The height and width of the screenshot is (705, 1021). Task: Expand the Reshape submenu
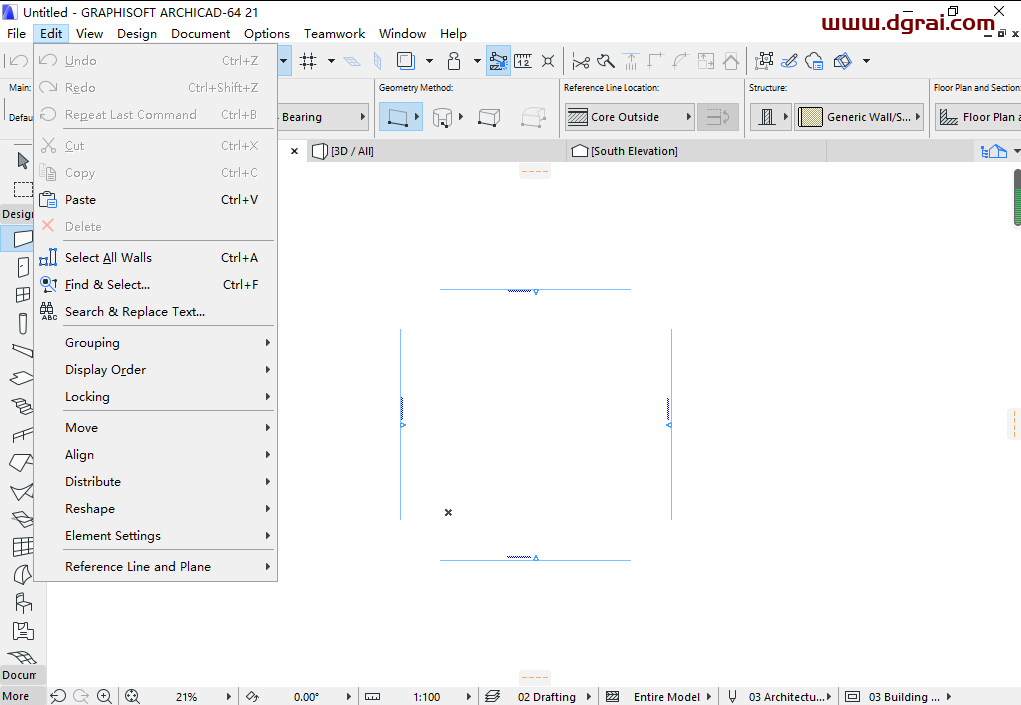coord(156,508)
